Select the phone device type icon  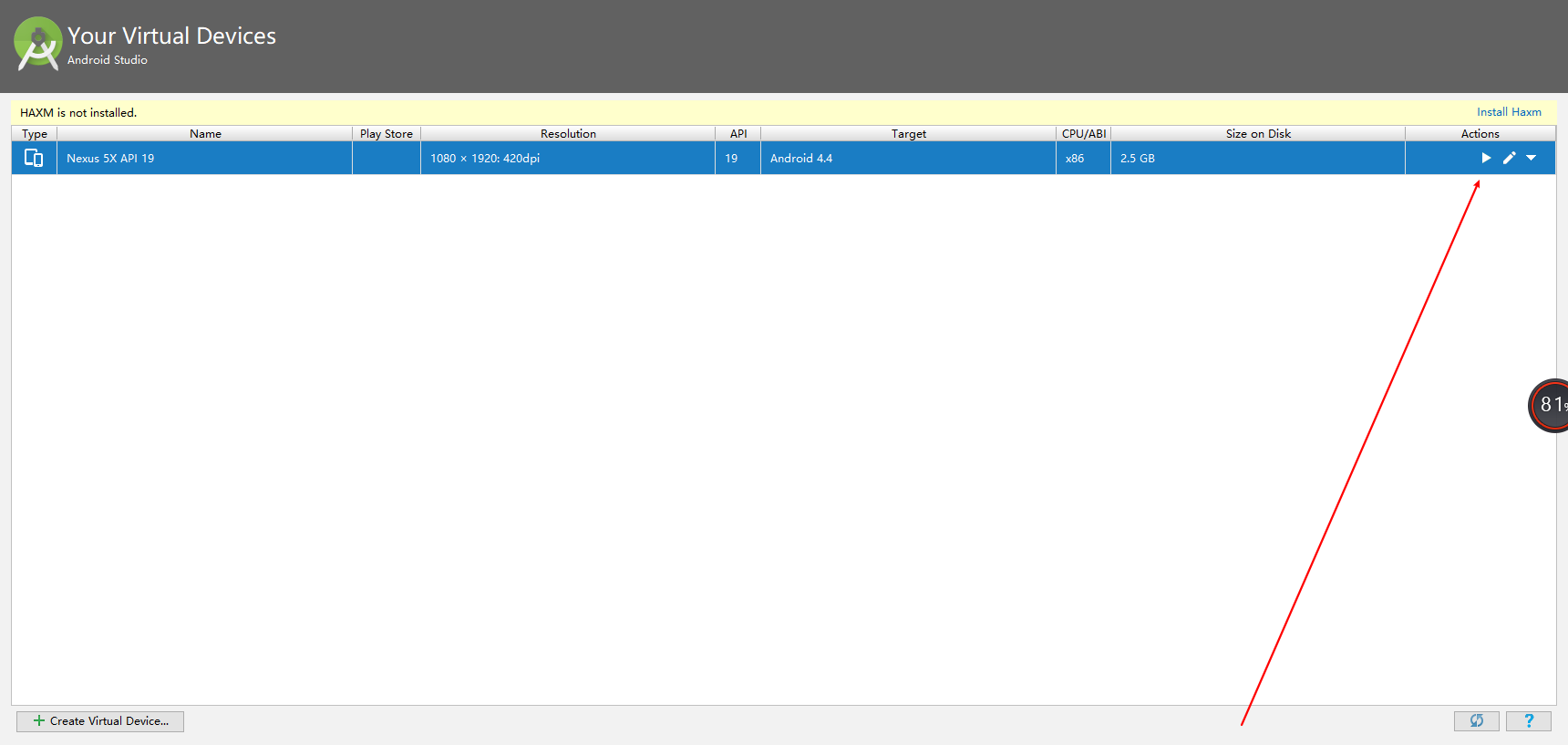(x=34, y=158)
